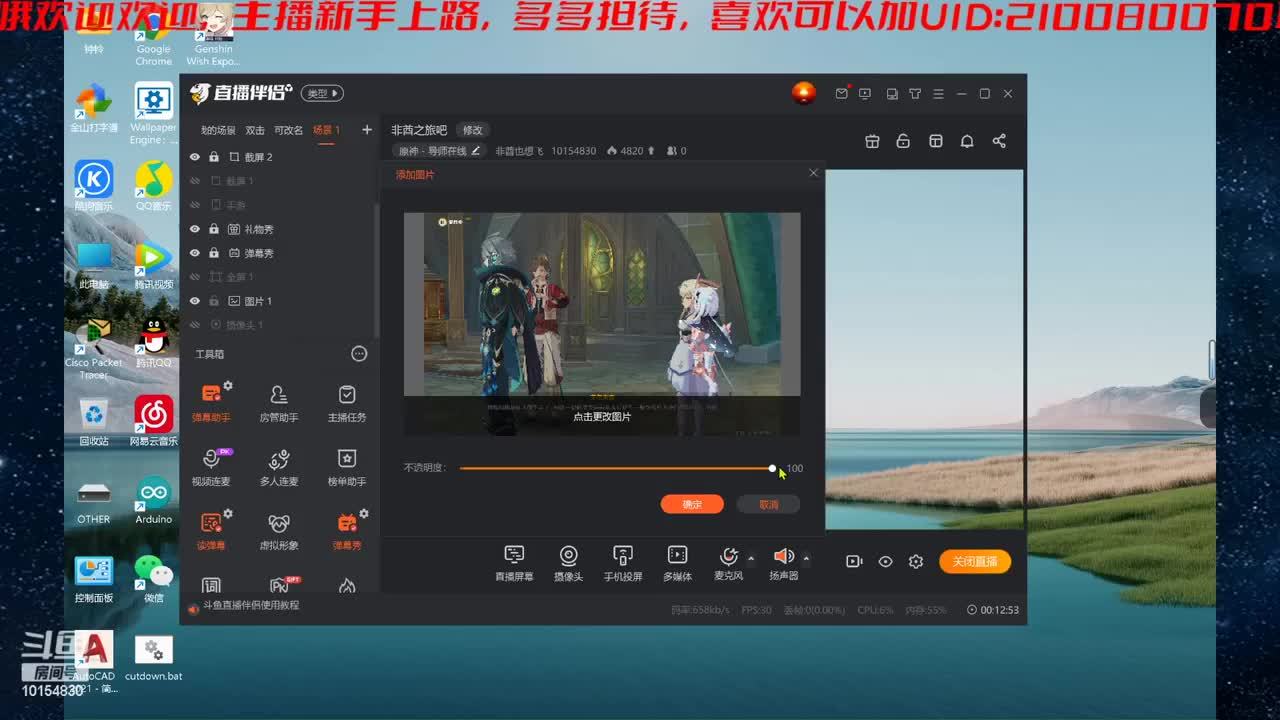Show the hidden 摄像头 1 source
This screenshot has width=1280, height=720.
(195, 325)
